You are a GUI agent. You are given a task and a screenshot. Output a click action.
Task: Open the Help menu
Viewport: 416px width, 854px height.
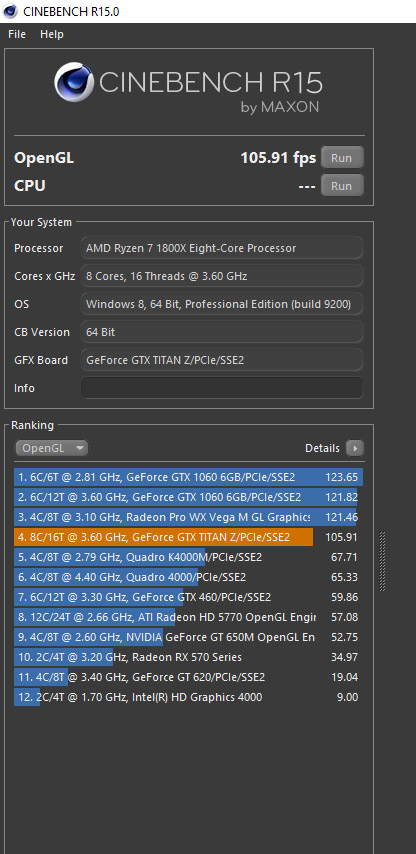point(52,34)
